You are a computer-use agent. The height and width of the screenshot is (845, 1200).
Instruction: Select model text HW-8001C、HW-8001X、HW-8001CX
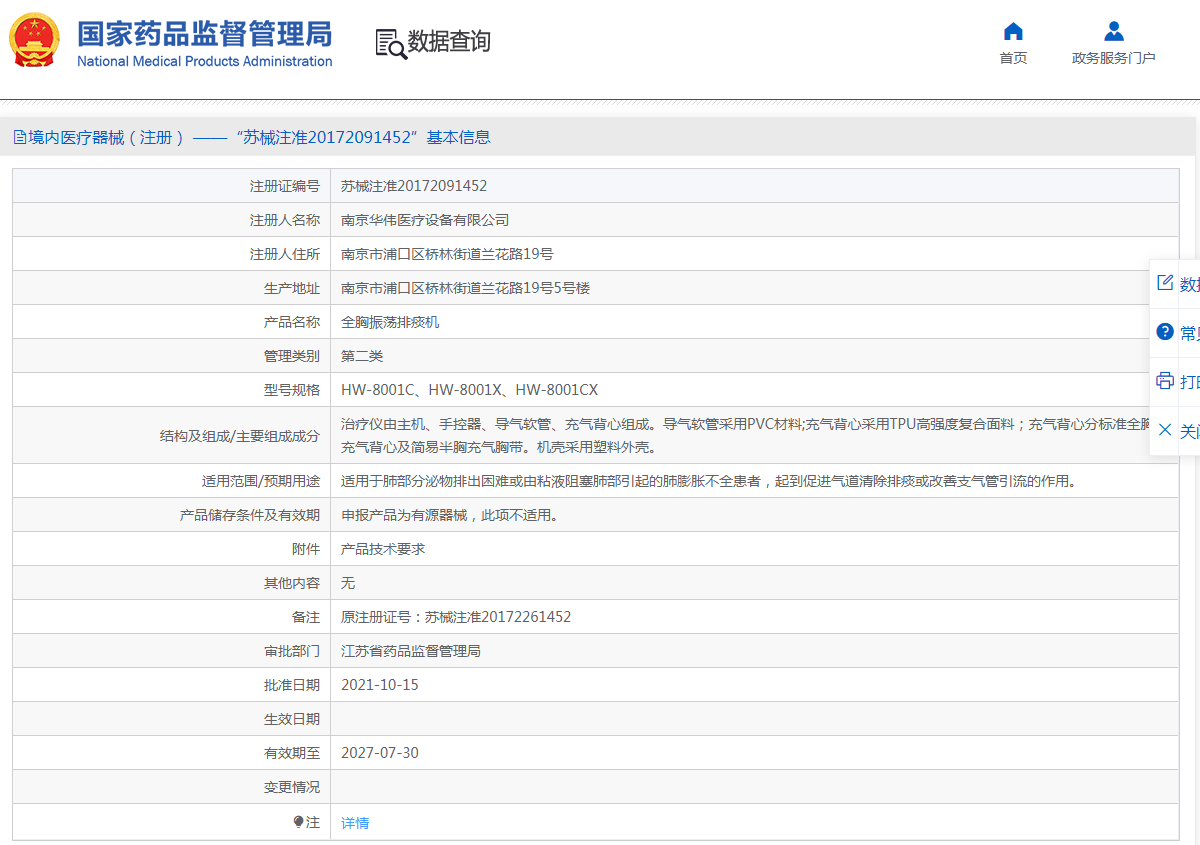(x=469, y=390)
